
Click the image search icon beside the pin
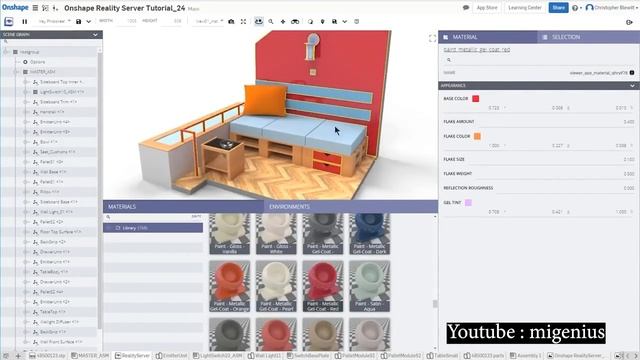click(x=334, y=21)
